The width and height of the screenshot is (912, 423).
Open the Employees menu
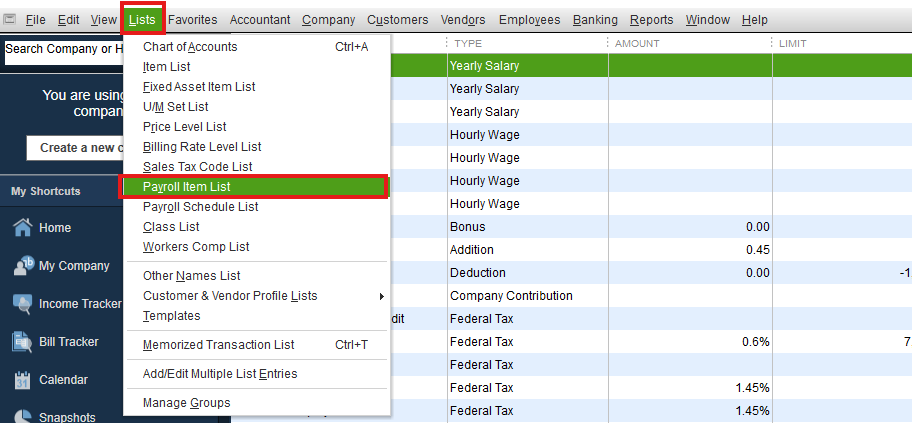click(529, 20)
